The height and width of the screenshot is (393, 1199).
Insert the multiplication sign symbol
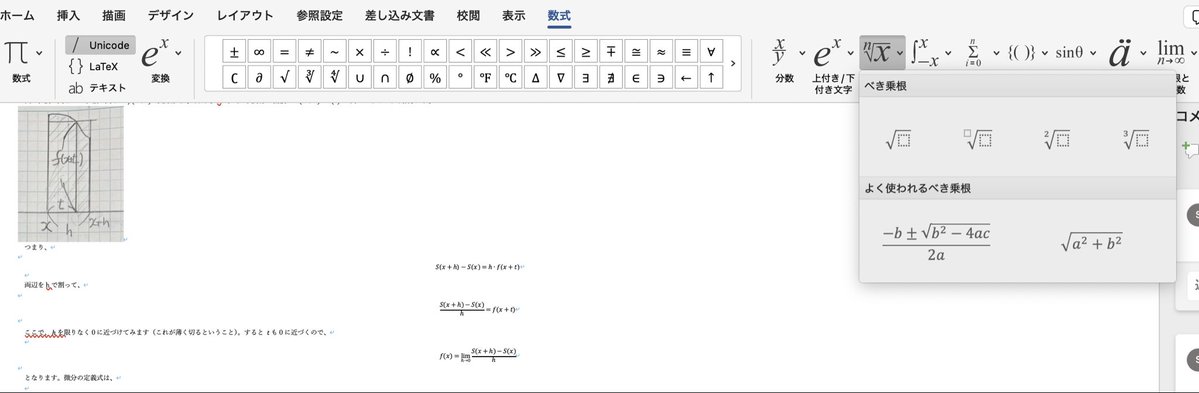coord(360,52)
